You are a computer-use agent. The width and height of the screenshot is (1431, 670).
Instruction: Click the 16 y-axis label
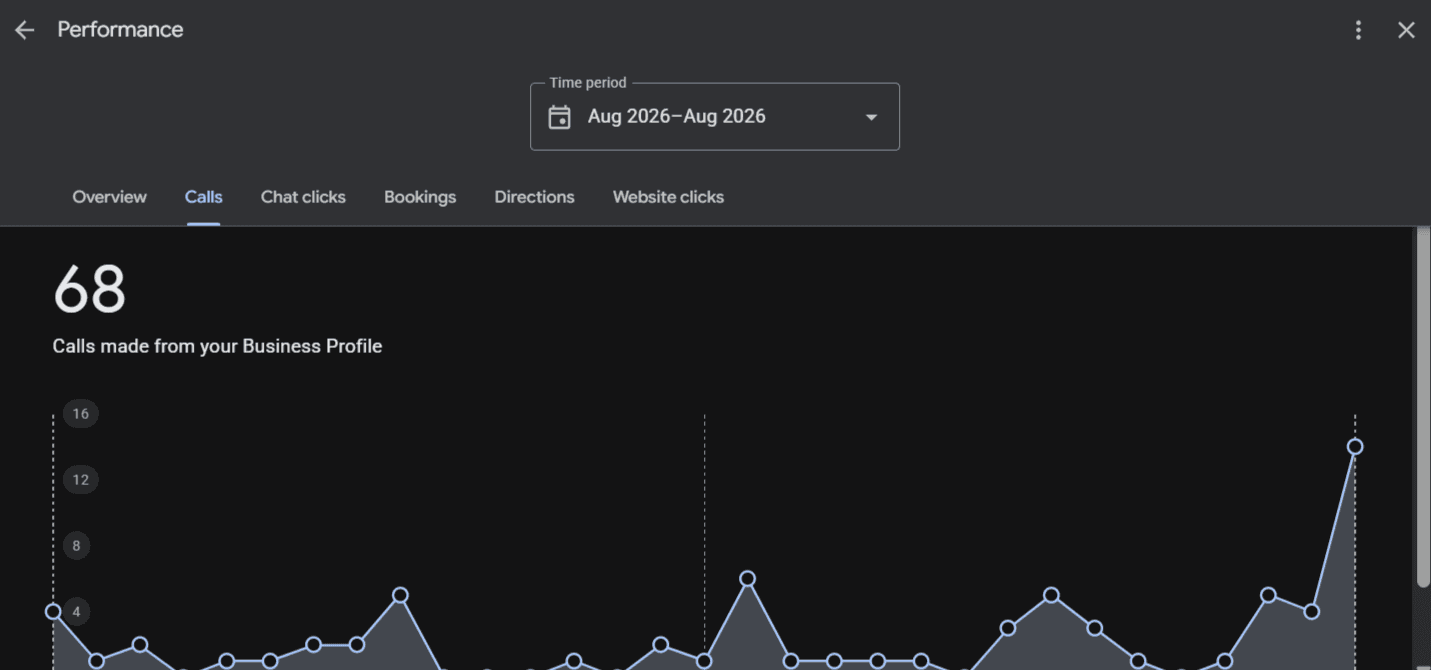(x=81, y=414)
